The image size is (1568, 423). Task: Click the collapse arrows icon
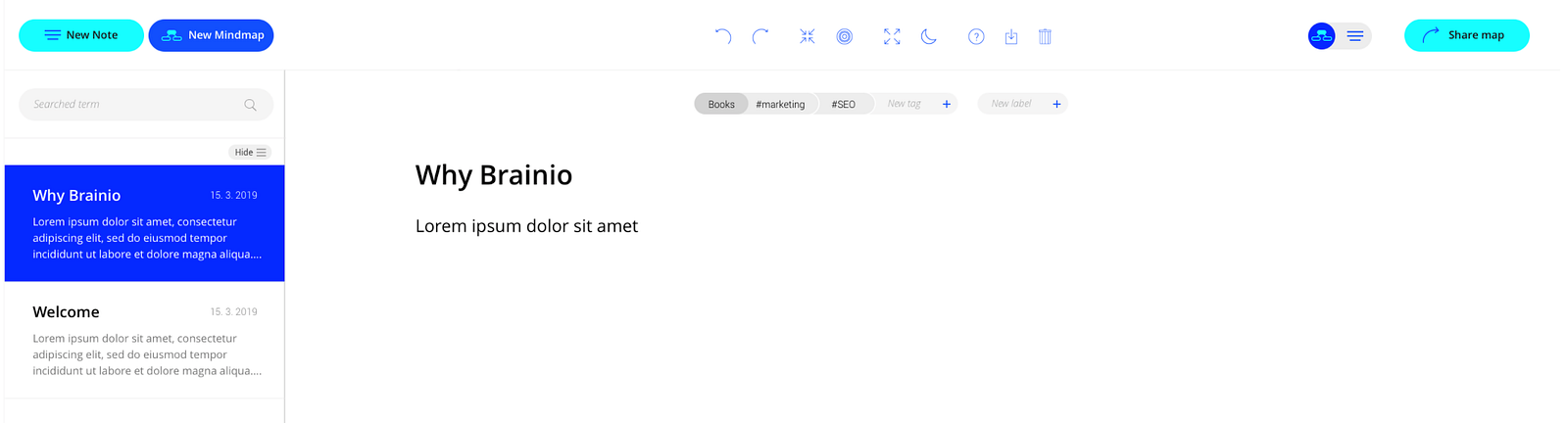pos(807,36)
